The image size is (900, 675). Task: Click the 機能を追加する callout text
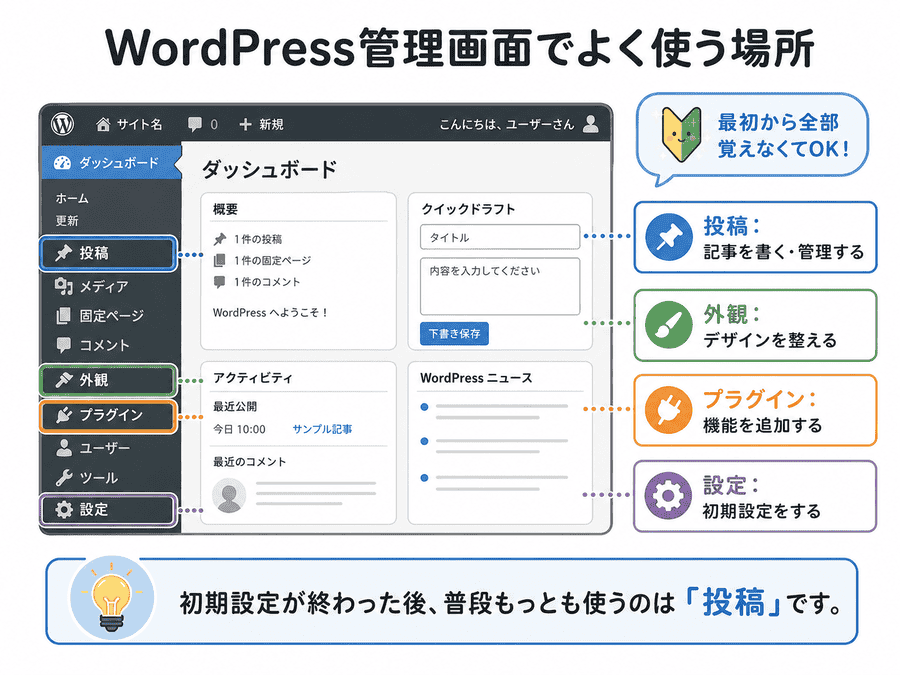(x=762, y=425)
